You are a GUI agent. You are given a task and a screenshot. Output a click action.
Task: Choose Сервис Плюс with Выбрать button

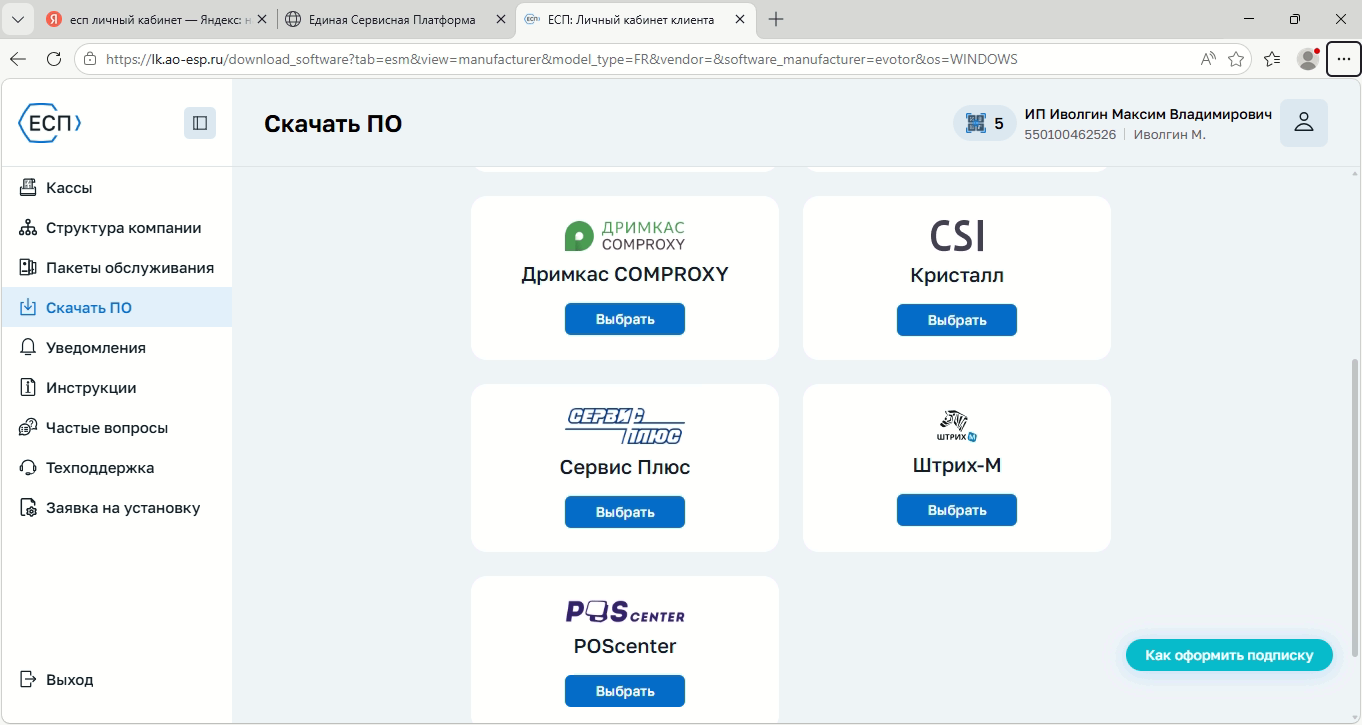coord(625,512)
